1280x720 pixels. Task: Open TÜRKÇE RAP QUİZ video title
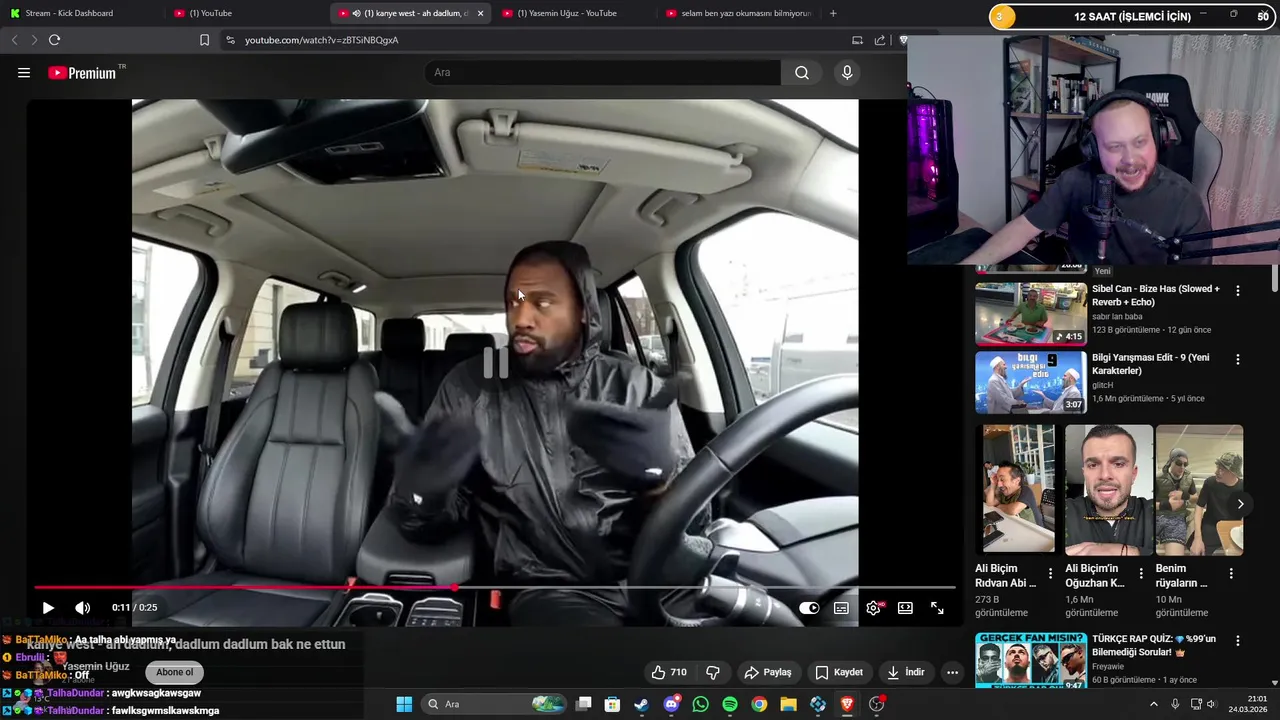point(1155,645)
